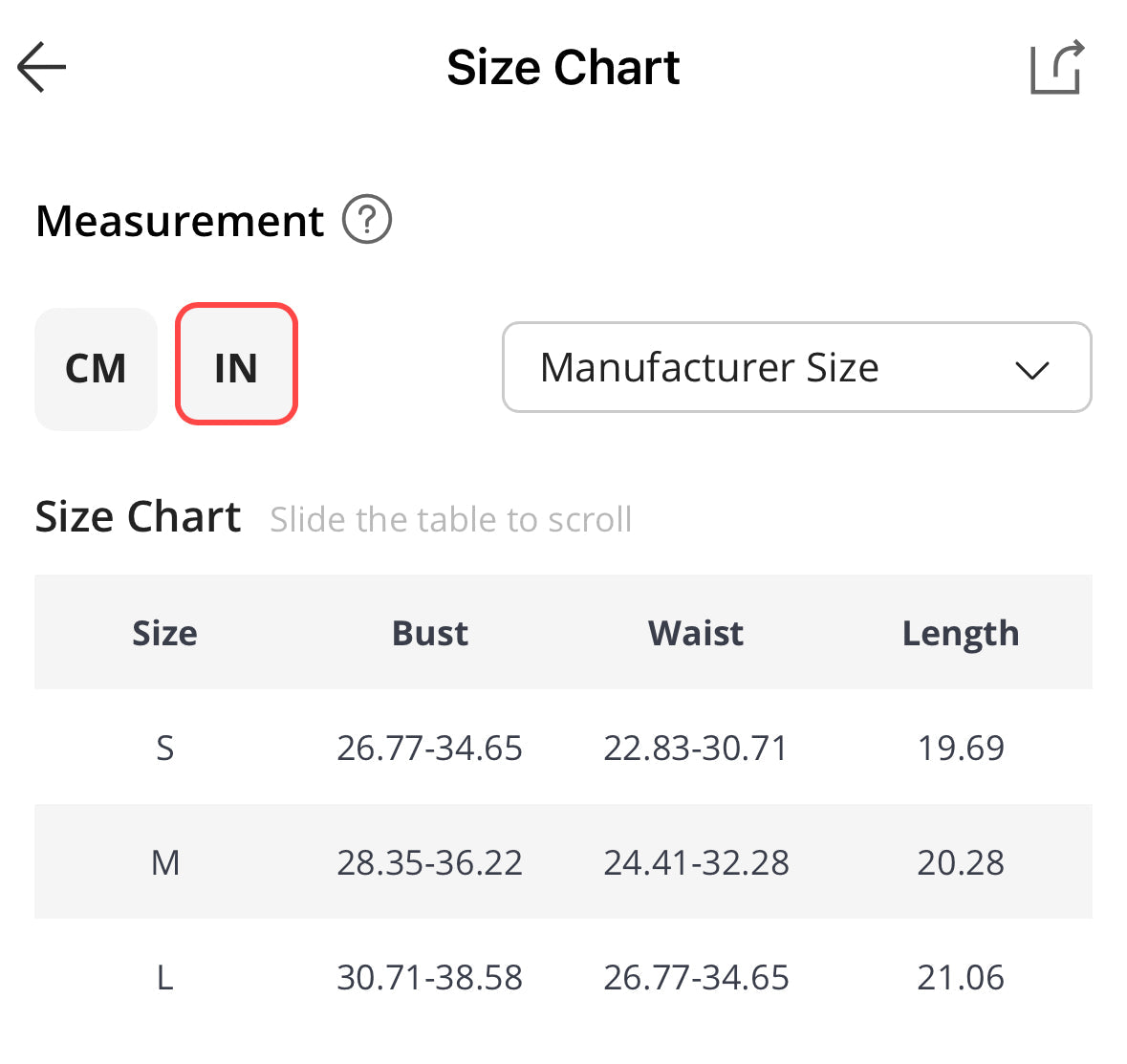Image resolution: width=1127 pixels, height=1064 pixels.
Task: Tap the share icon
Action: (x=1056, y=67)
